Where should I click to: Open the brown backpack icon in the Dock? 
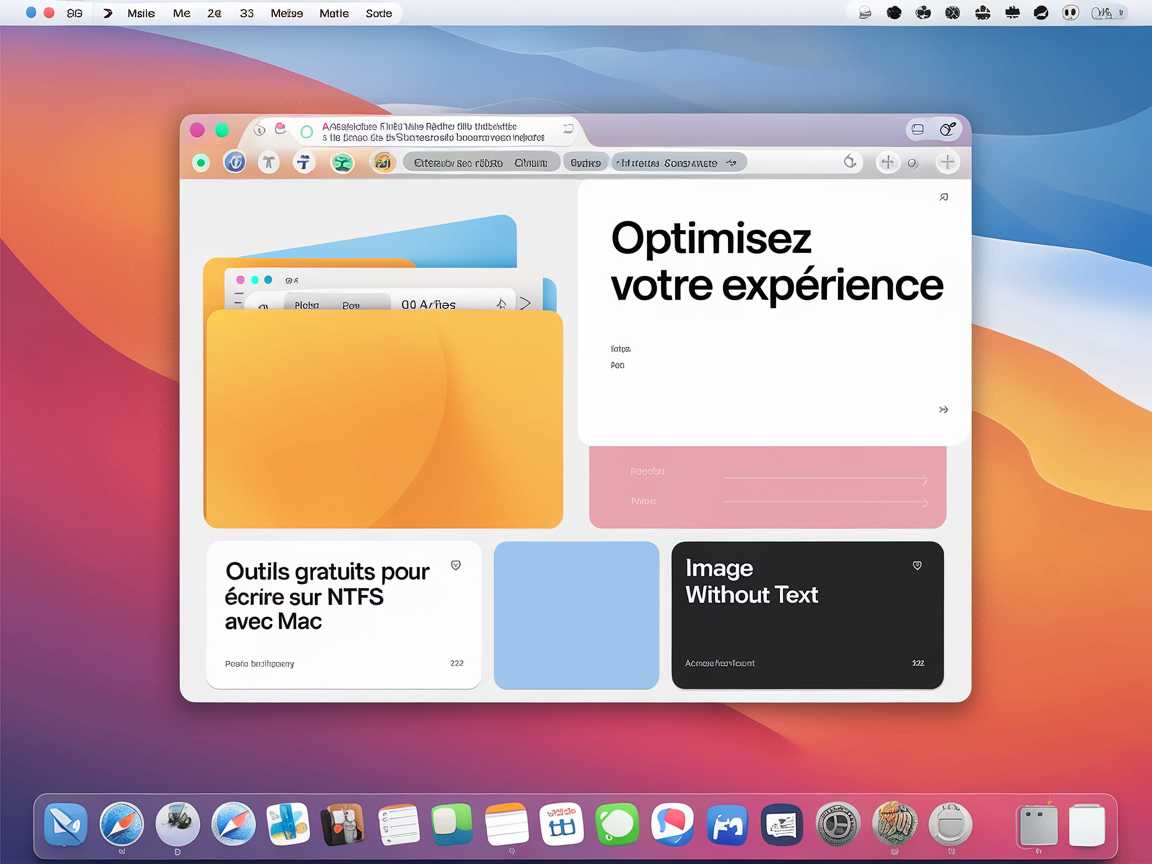pos(343,824)
